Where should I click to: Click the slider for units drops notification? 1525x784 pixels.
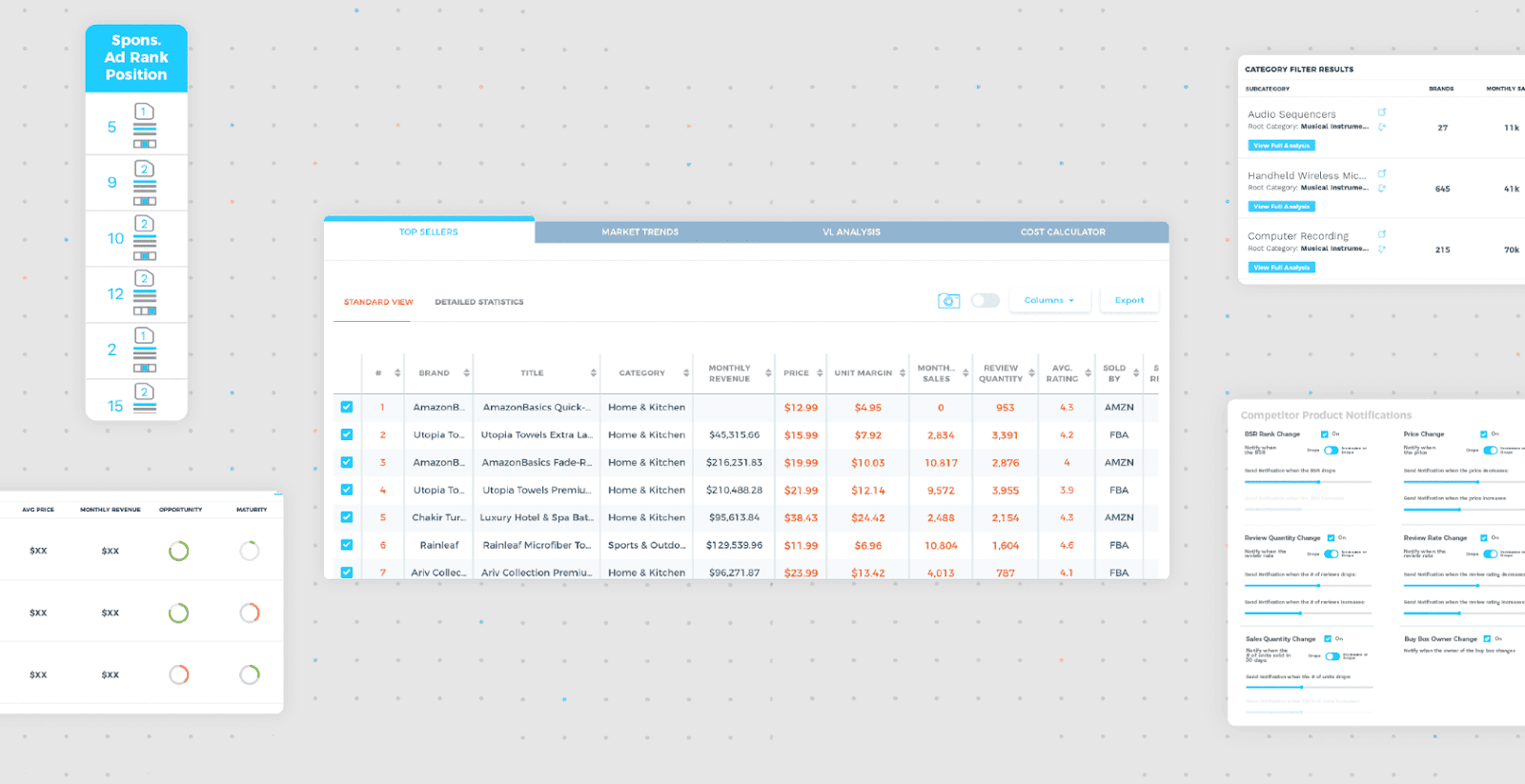click(x=1310, y=687)
